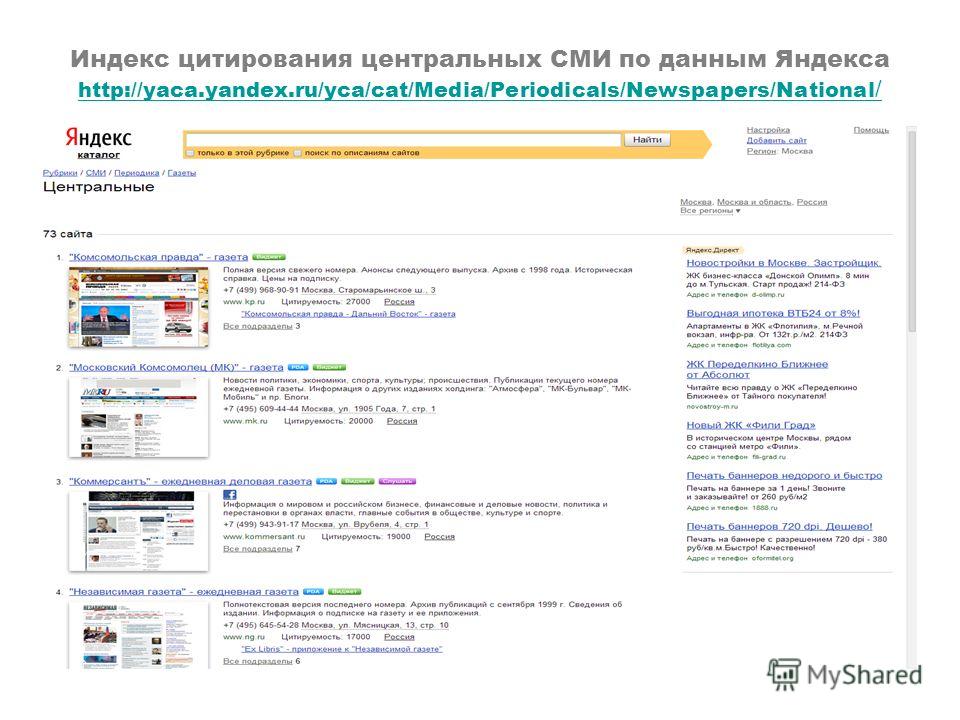Click the Яндекс каталог logo

click(99, 143)
